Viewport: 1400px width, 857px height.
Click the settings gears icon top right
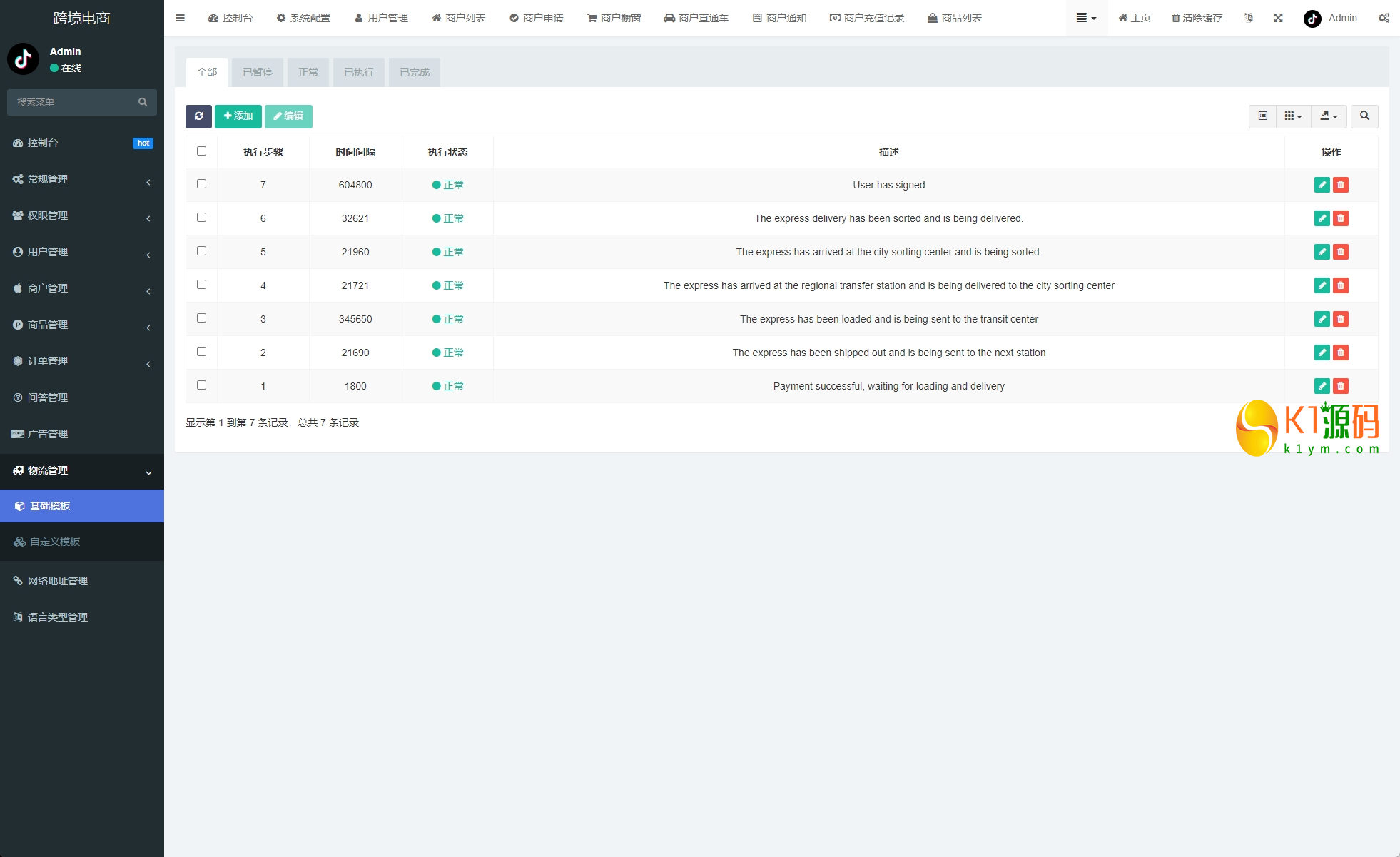pyautogui.click(x=1384, y=18)
